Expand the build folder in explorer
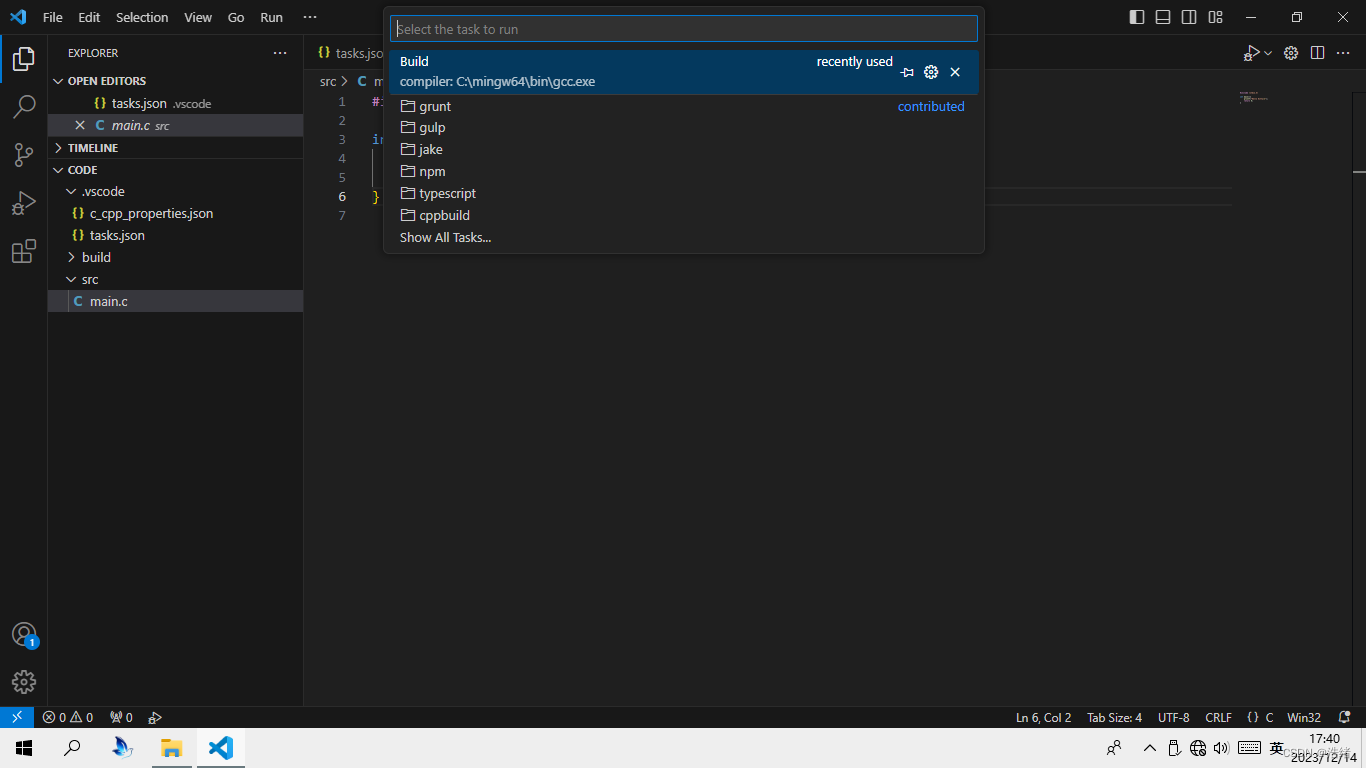Screen dimensions: 1366x768 tap(96, 257)
